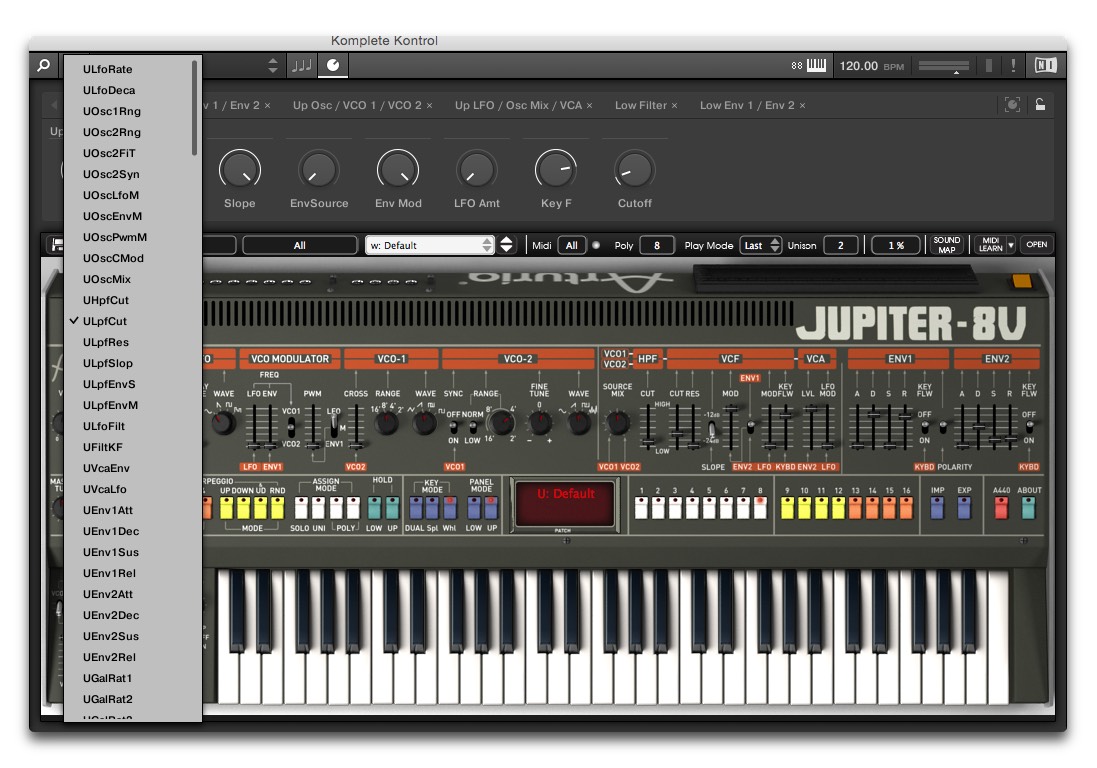Click the SOUND MAP button
The height and width of the screenshot is (768, 1097).
click(x=946, y=244)
